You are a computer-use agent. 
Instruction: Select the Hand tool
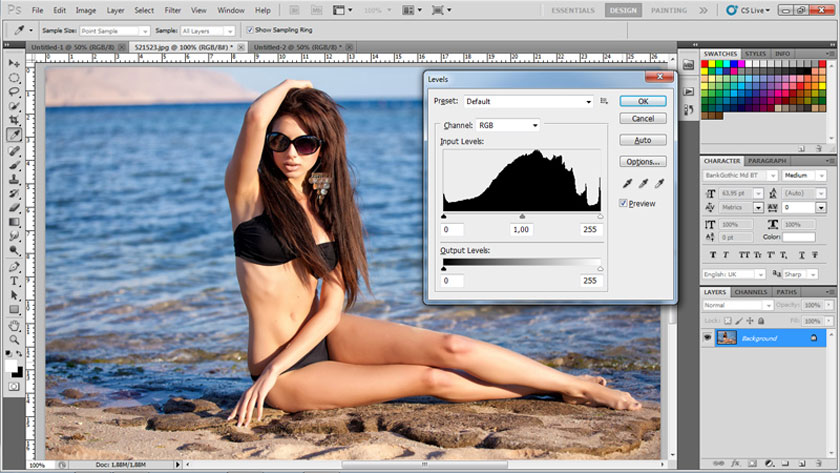pos(14,325)
